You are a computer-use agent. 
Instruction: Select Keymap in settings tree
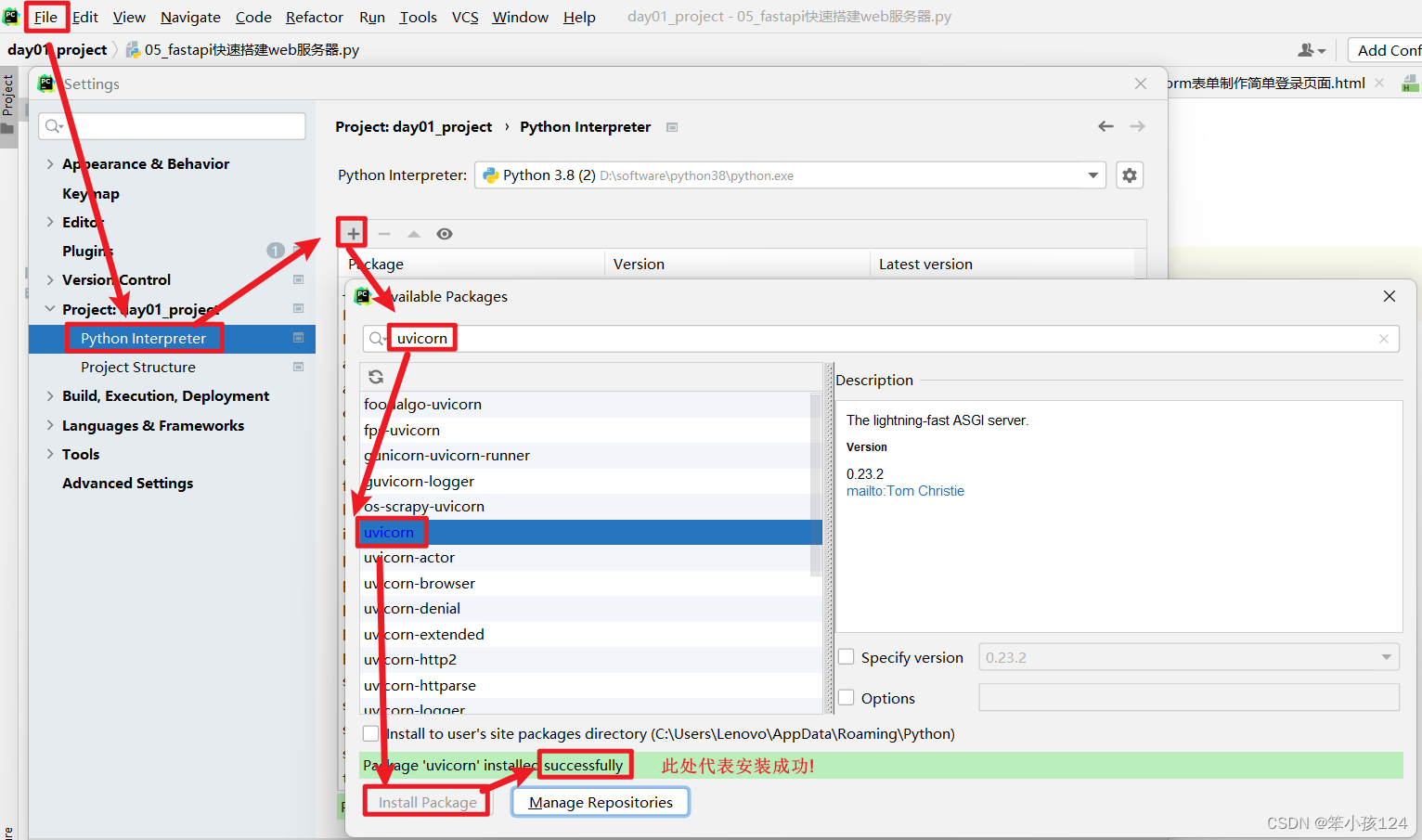(x=172, y=193)
